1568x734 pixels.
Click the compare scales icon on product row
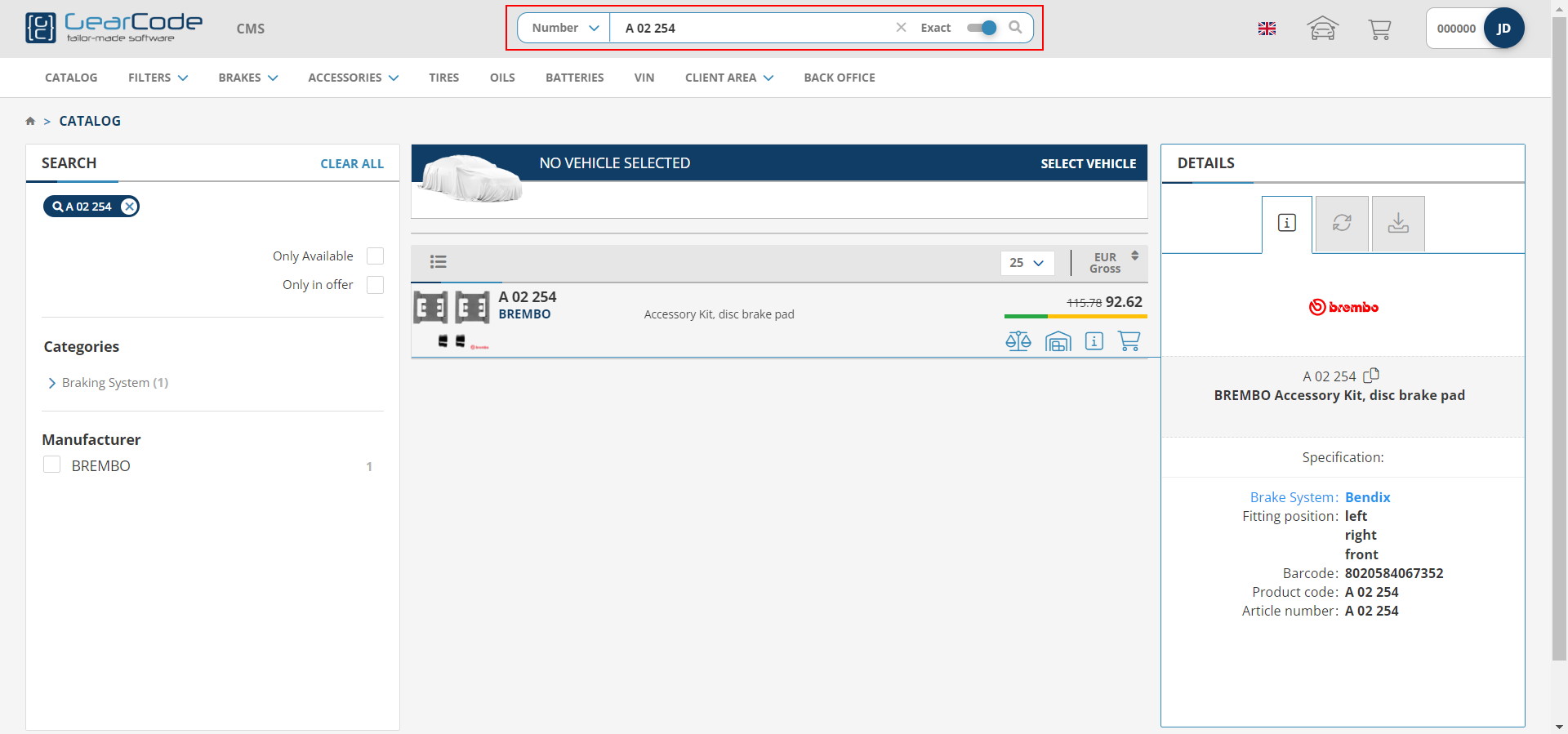tap(1018, 340)
